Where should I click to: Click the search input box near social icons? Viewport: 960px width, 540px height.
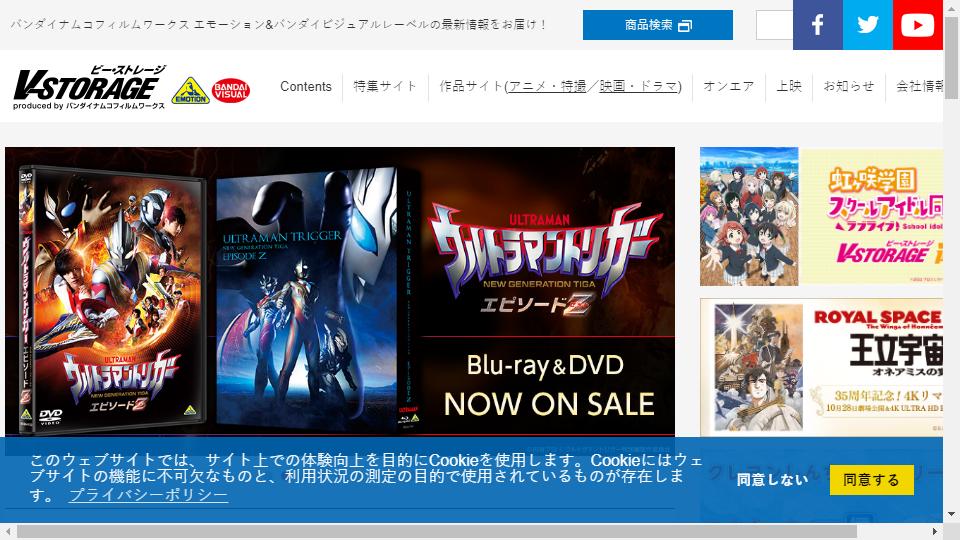774,25
